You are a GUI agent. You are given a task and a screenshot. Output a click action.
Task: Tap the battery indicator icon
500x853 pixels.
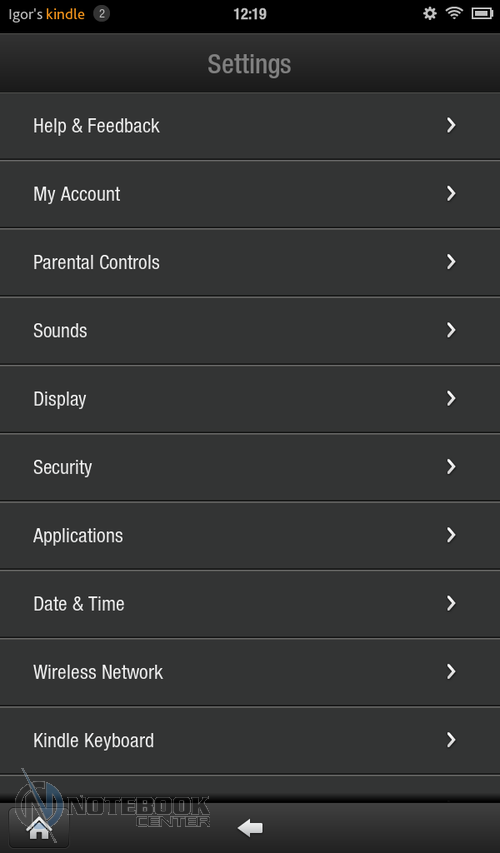[x=482, y=14]
